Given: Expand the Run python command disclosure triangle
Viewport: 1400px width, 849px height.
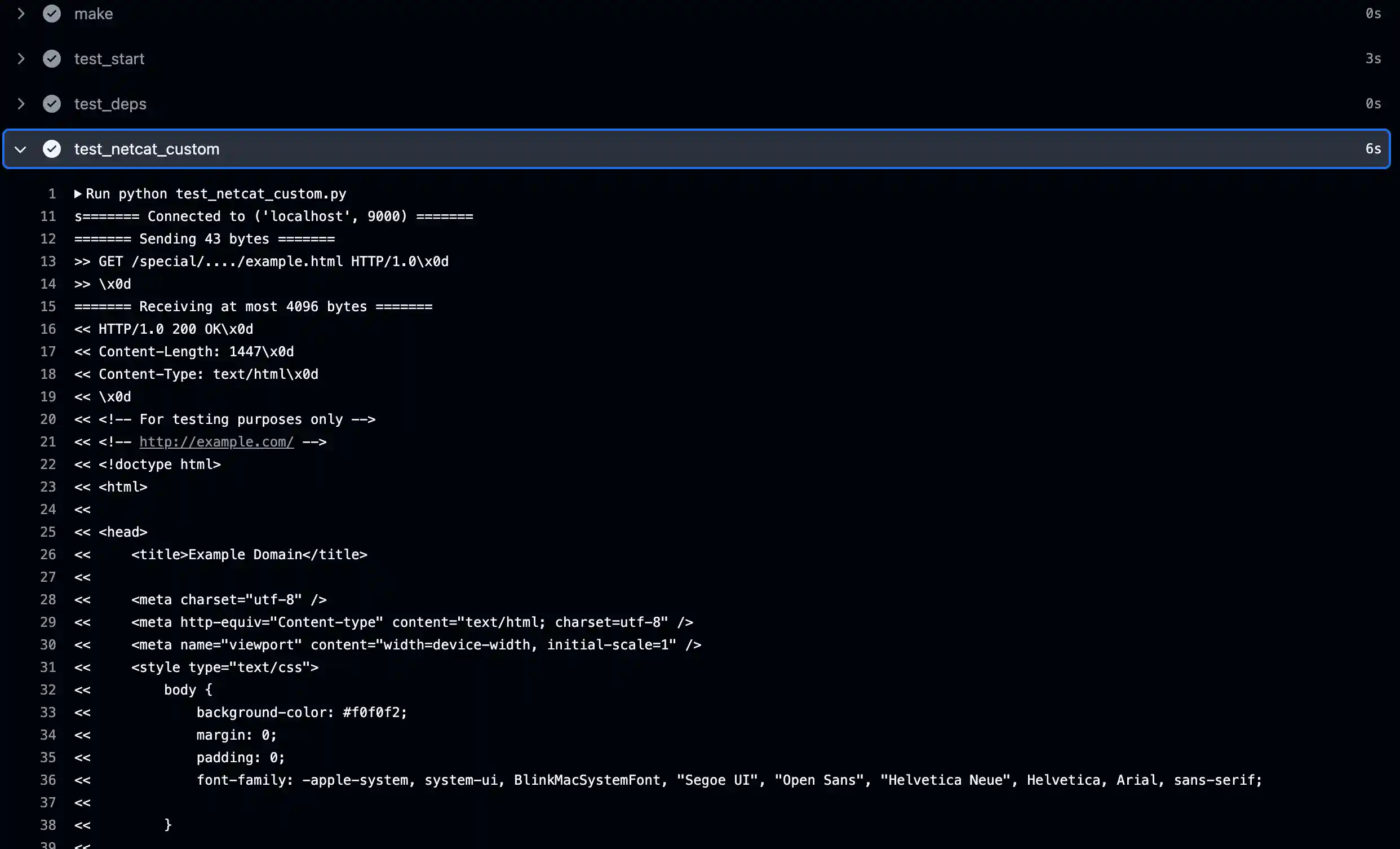Looking at the screenshot, I should point(78,194).
